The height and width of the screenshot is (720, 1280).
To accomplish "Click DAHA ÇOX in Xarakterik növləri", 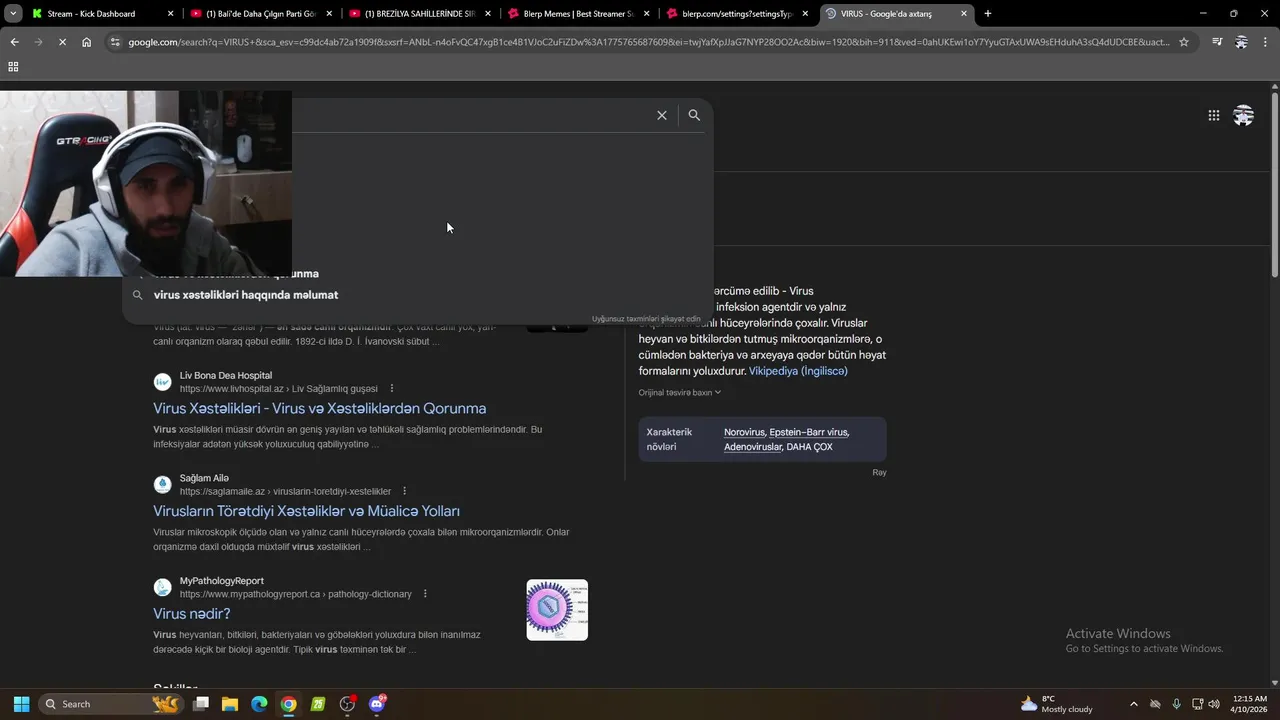I will pyautogui.click(x=809, y=447).
